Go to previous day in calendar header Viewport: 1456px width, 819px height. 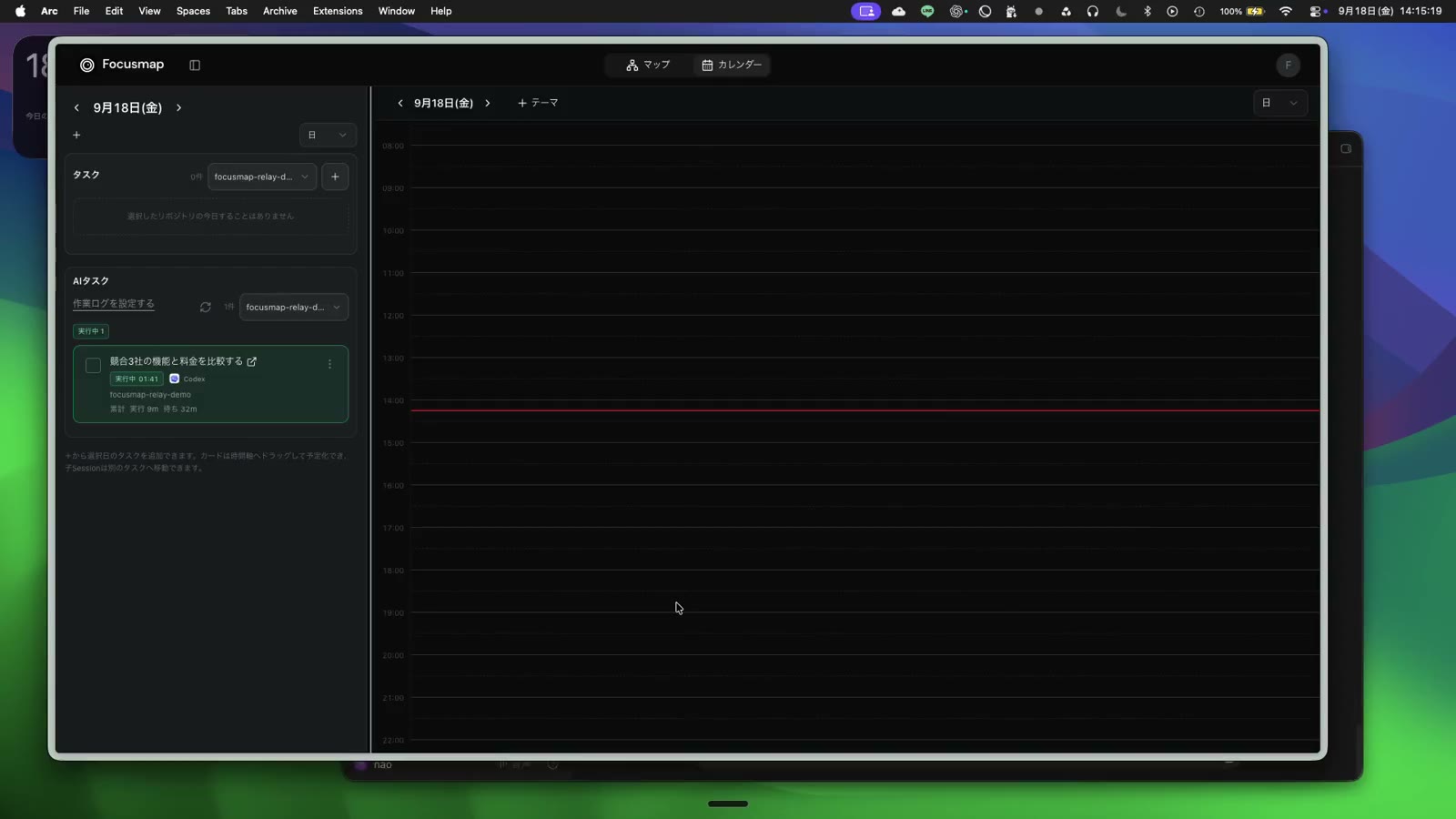pyautogui.click(x=400, y=104)
